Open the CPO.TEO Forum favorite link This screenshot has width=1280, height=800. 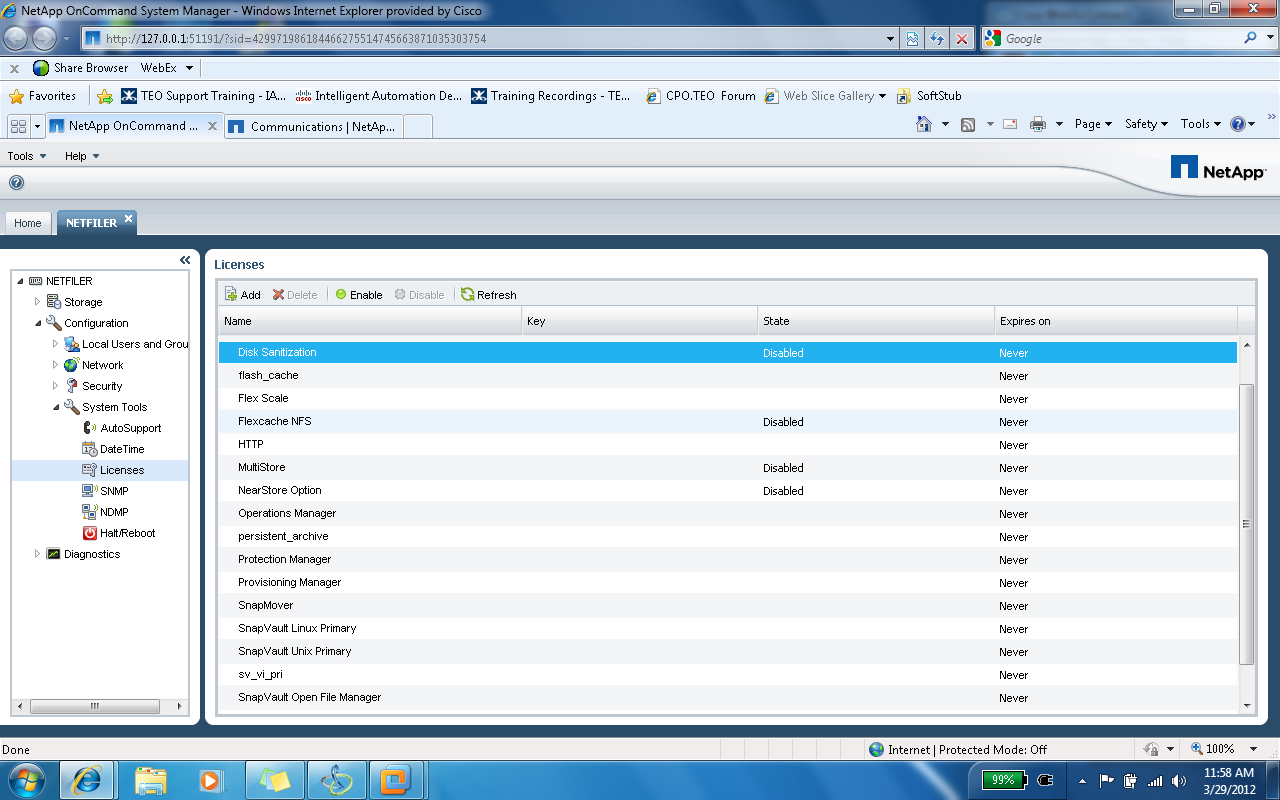[x=701, y=96]
